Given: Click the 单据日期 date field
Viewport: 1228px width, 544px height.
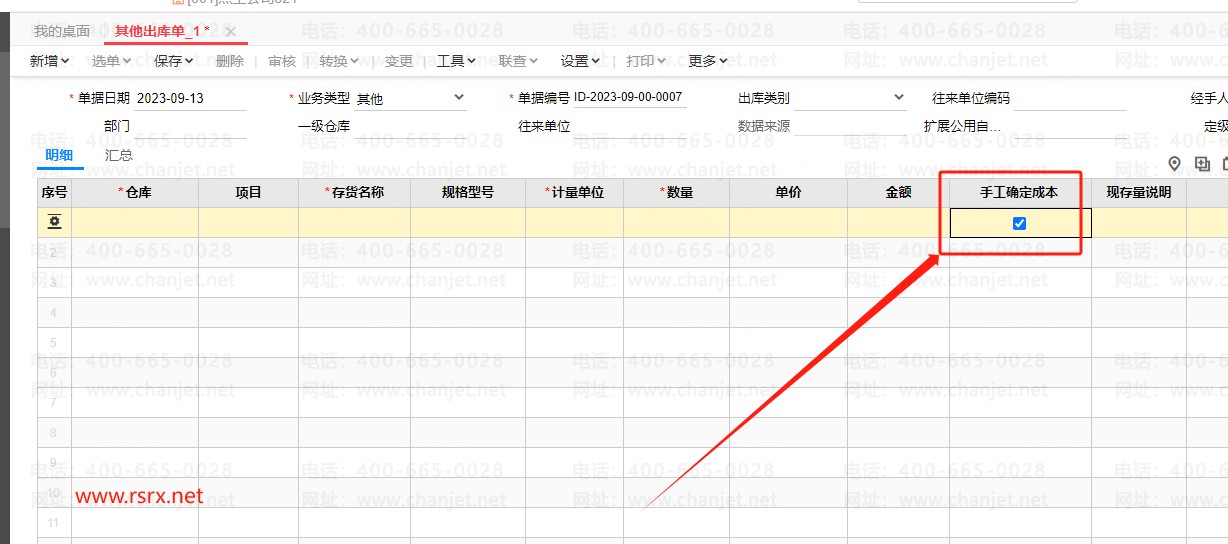Looking at the screenshot, I should click(190, 98).
